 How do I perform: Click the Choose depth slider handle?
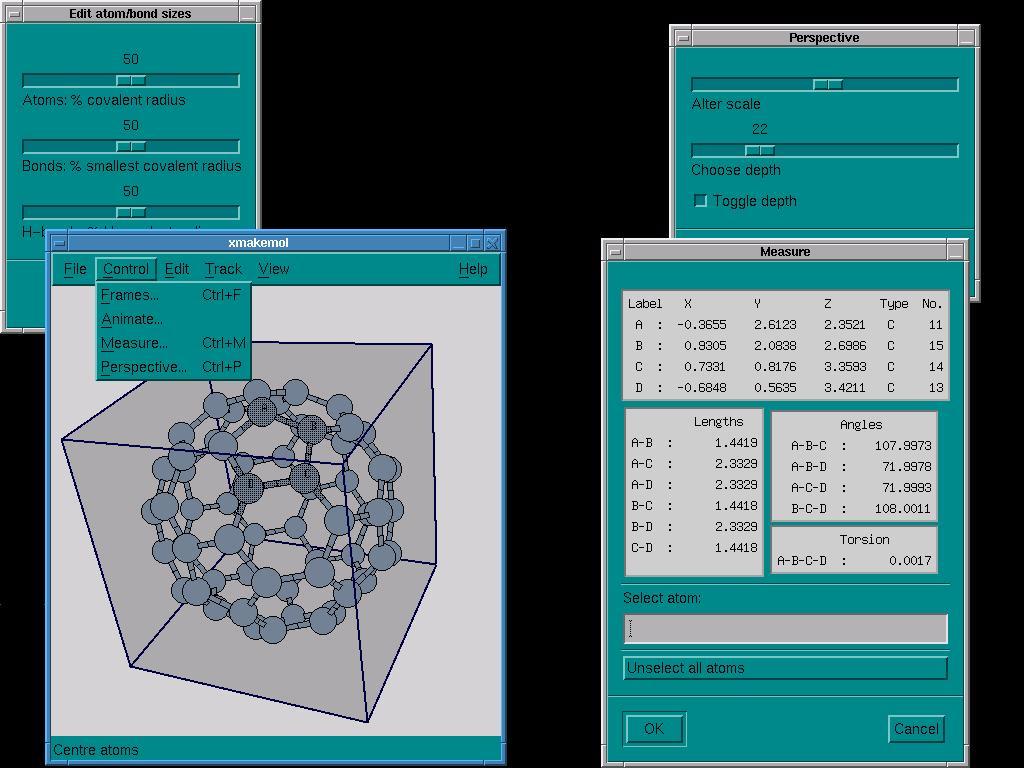[760, 151]
